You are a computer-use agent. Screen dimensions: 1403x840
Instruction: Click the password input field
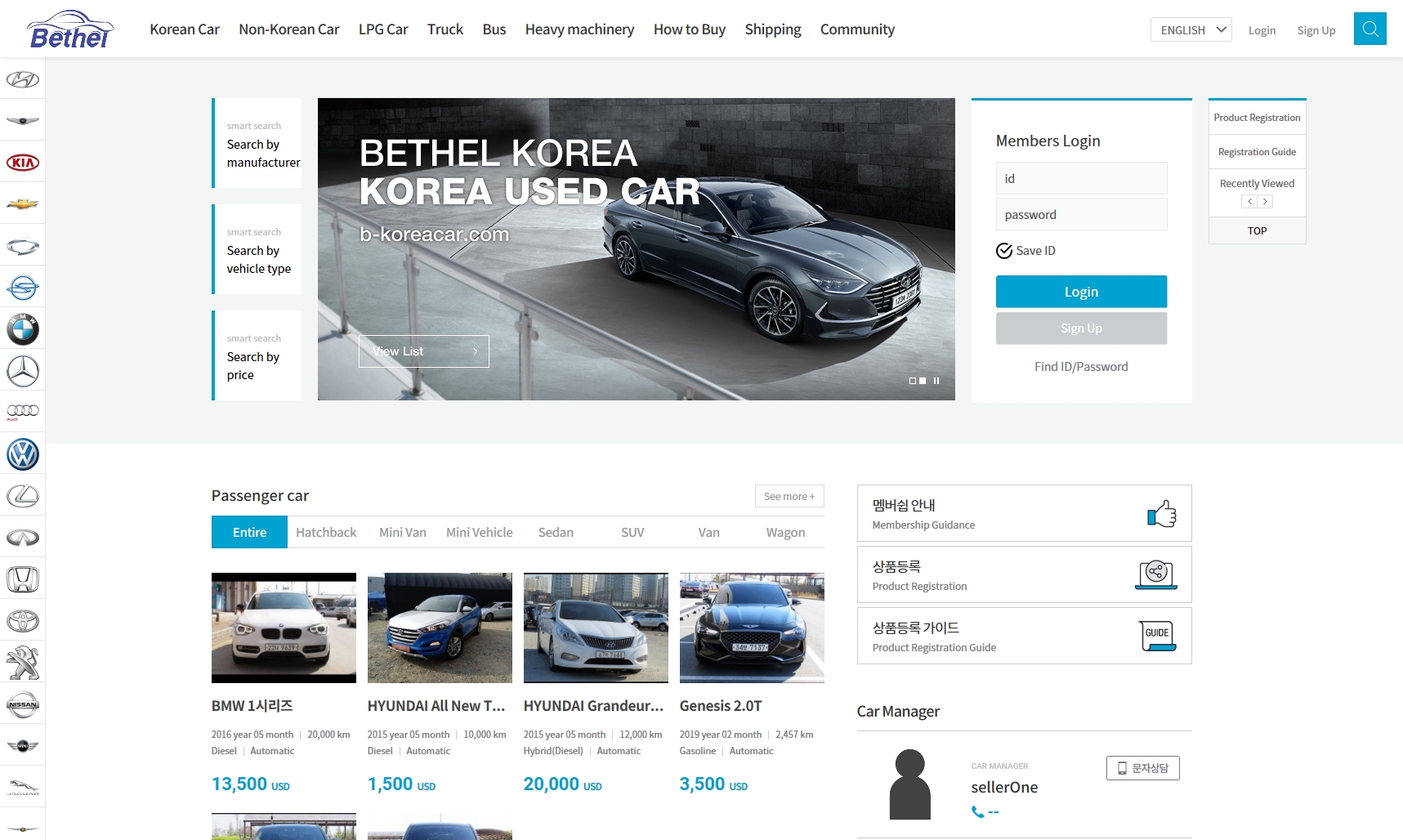coord(1081,214)
